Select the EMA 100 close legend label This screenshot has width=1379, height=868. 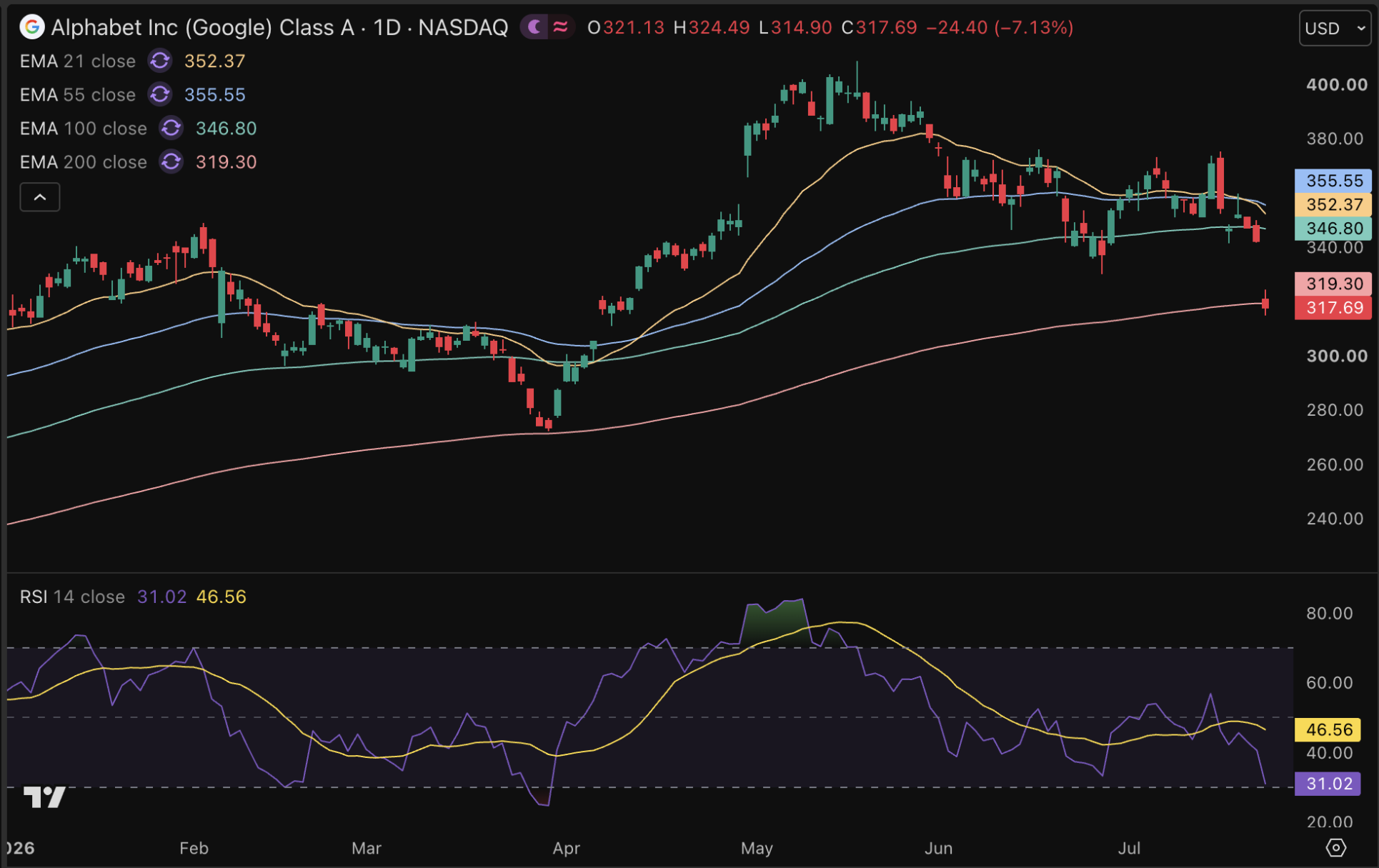click(x=84, y=129)
